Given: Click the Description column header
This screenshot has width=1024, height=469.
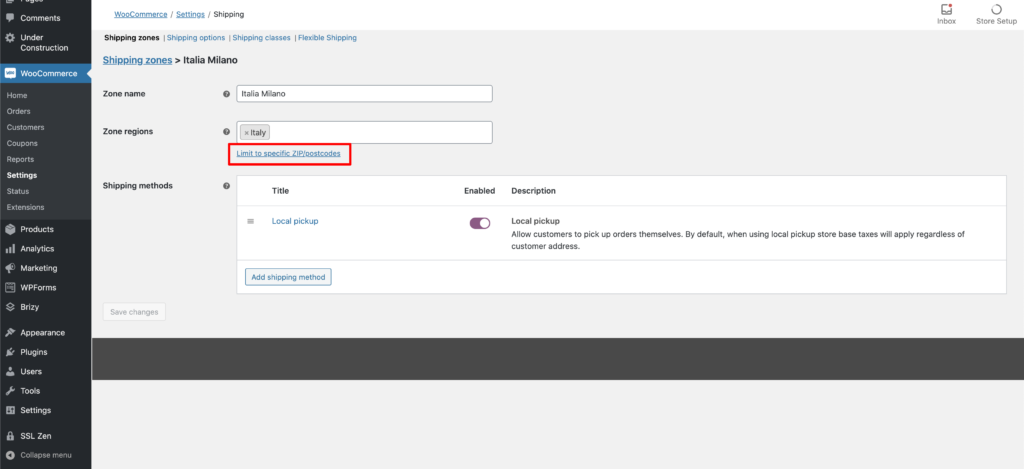Looking at the screenshot, I should [534, 191].
